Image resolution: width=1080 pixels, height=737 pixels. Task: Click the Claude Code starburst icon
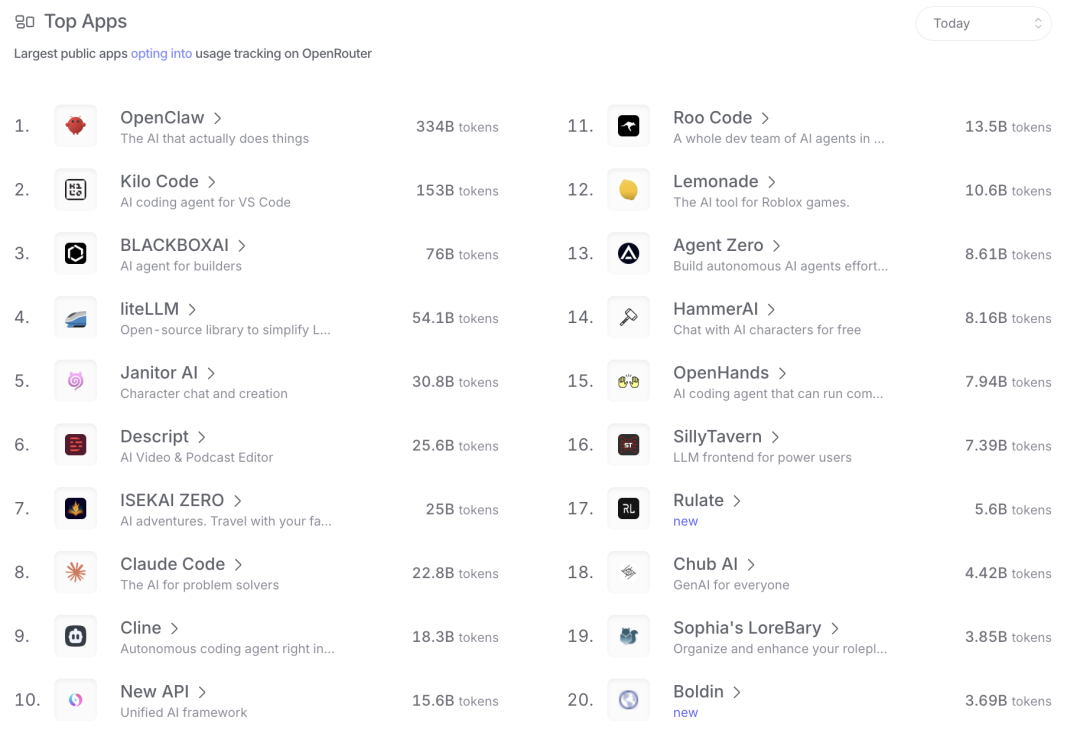(x=76, y=573)
